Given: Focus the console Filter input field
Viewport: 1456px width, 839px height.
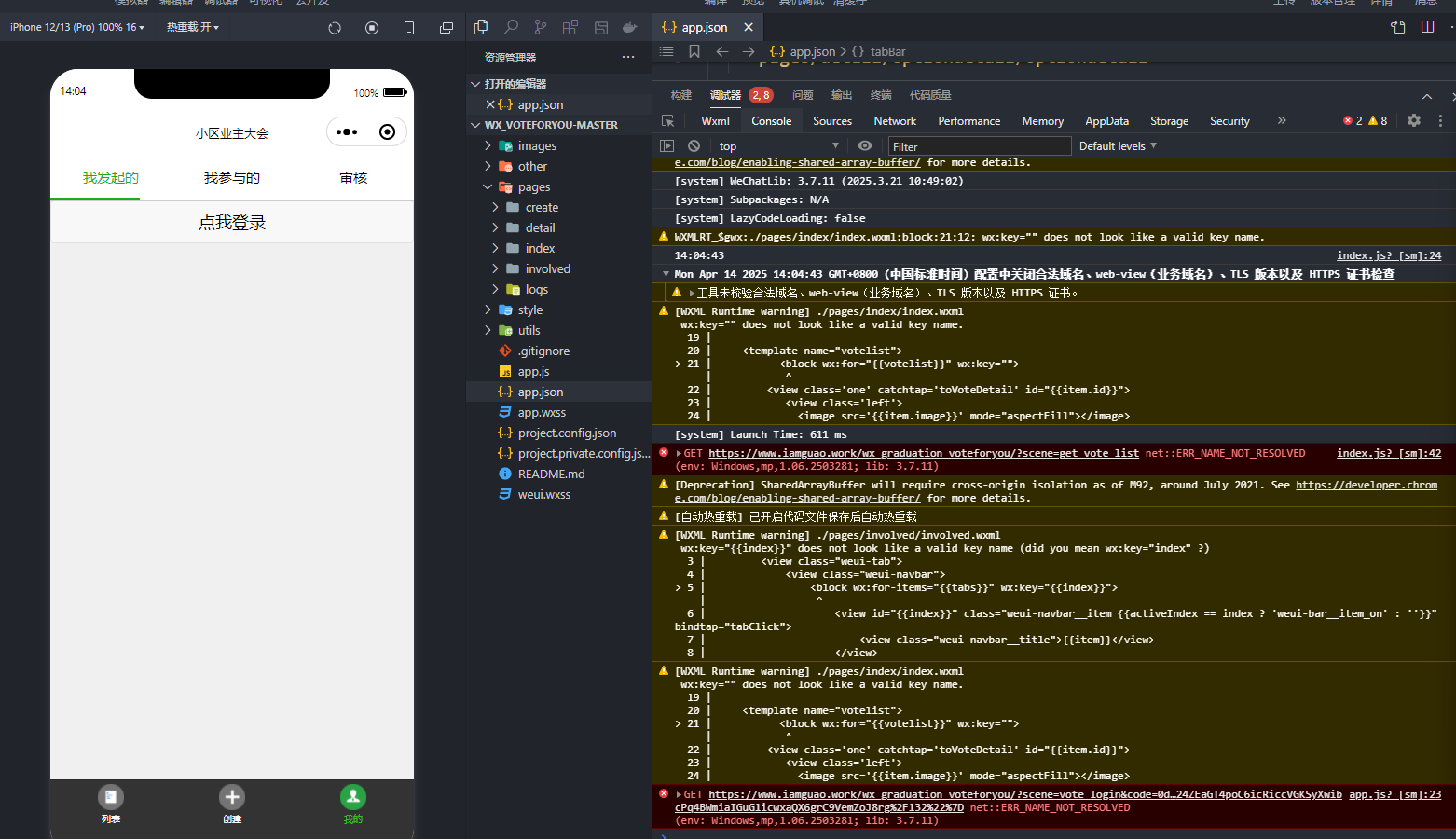Looking at the screenshot, I should point(979,146).
